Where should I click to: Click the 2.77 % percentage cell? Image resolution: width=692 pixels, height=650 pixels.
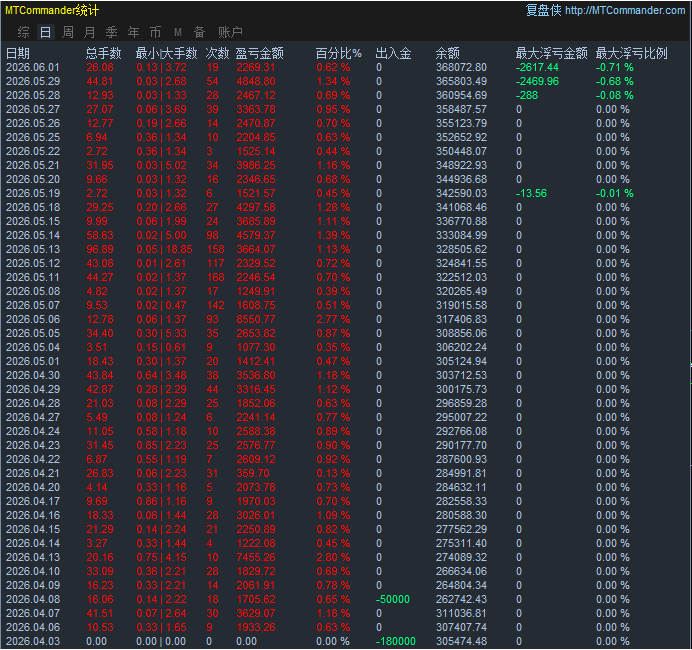coord(333,319)
